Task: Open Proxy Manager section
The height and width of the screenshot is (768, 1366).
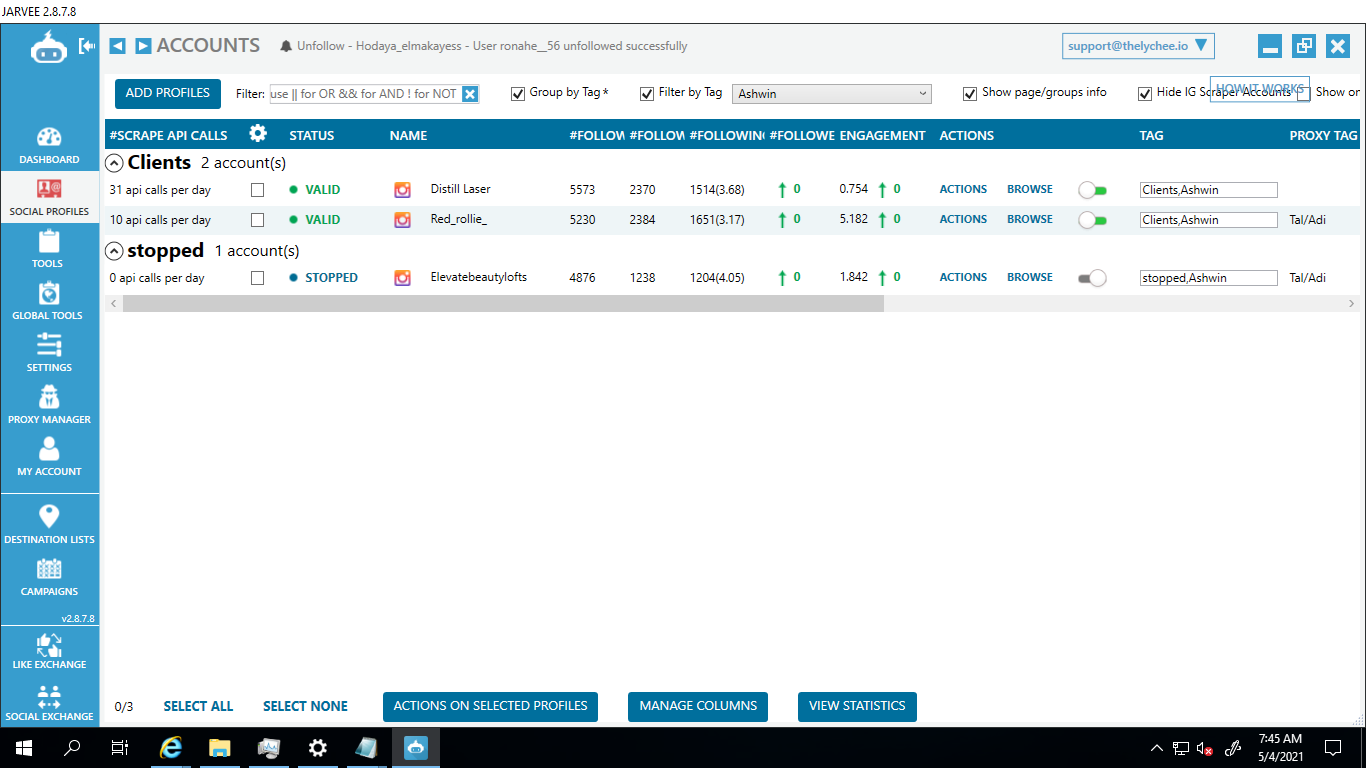Action: (49, 406)
